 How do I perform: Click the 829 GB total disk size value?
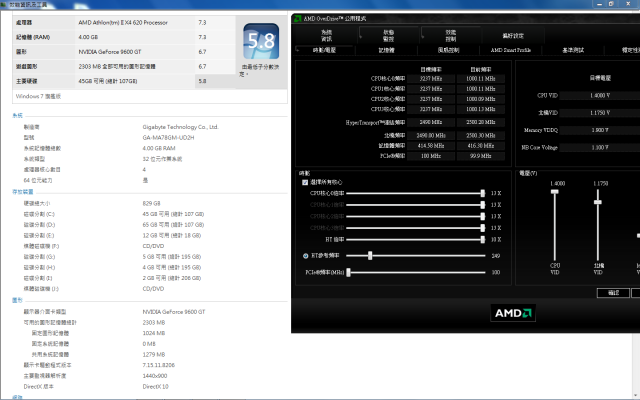[x=151, y=203]
